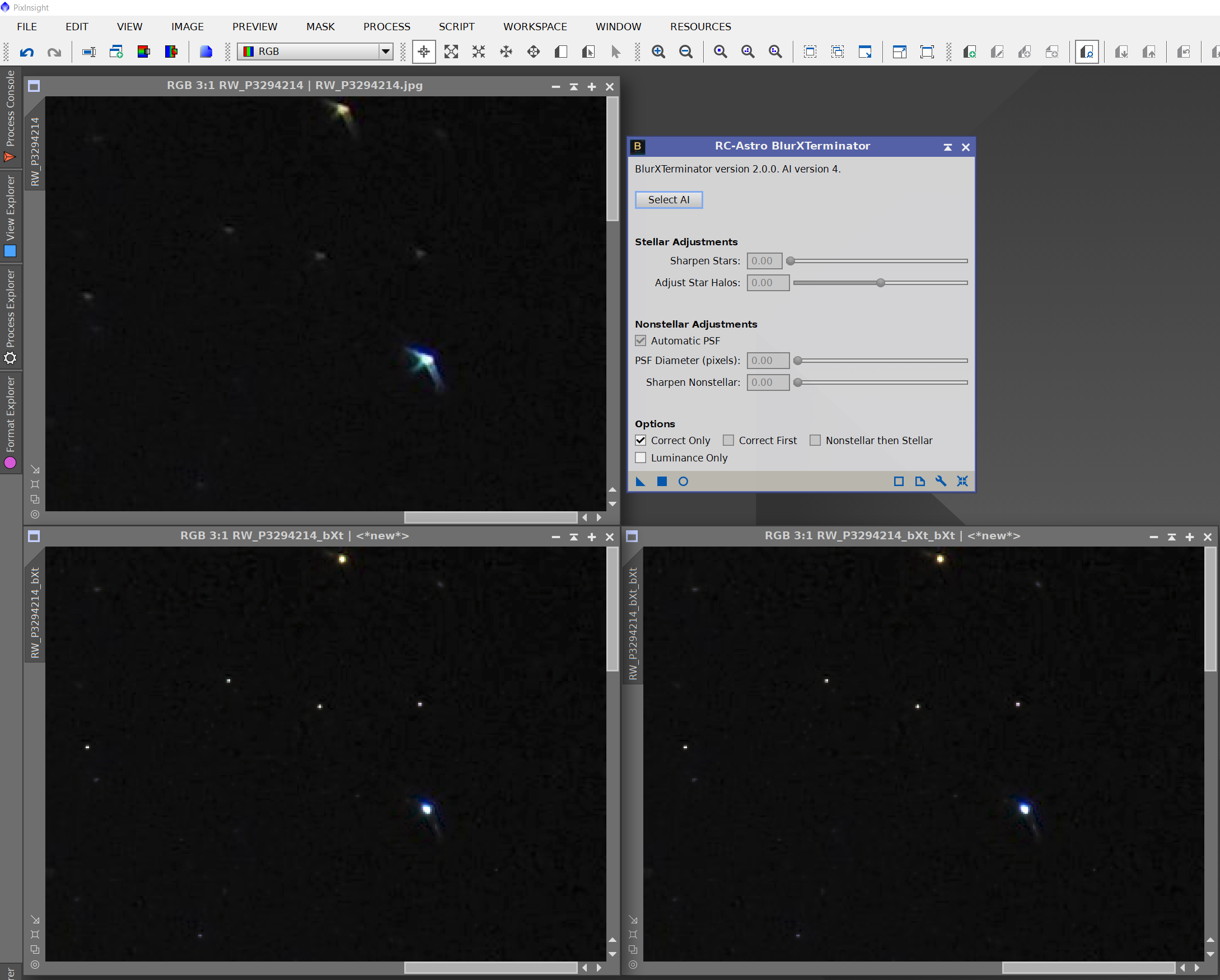
Task: Select the RW_P3294214_bXt vertical view tab
Action: point(35,613)
